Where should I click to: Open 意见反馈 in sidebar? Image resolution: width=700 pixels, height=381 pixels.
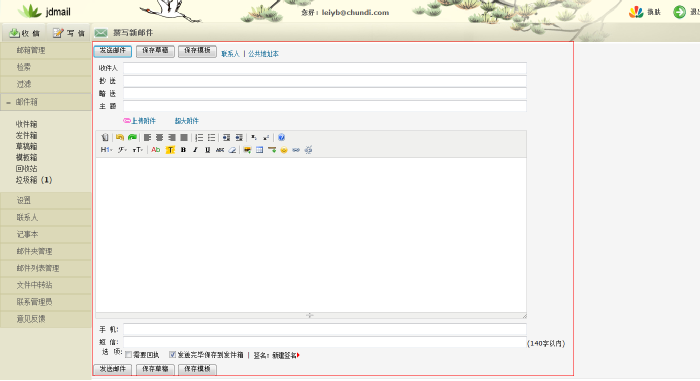46,319
